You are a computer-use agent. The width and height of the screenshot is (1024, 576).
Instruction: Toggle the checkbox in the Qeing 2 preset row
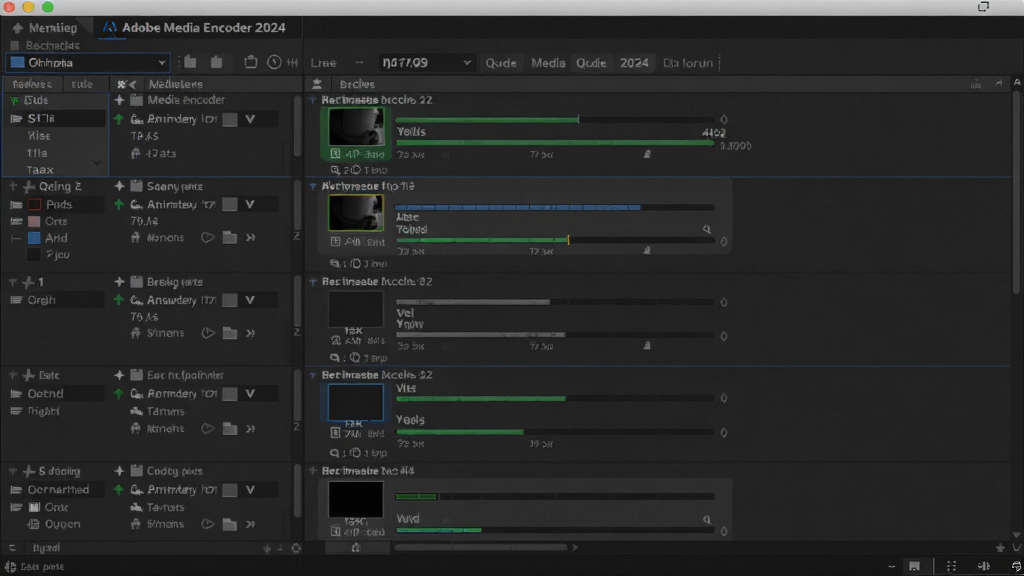tap(230, 204)
